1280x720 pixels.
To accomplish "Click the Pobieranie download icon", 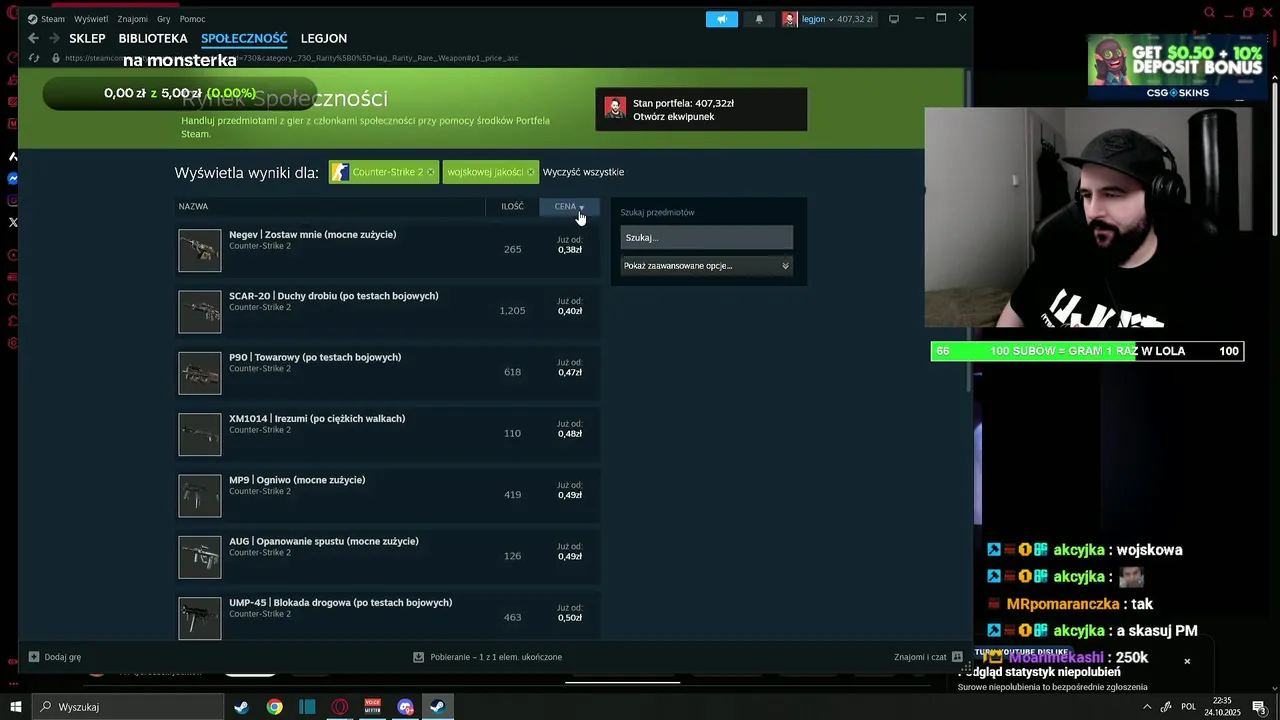I will pyautogui.click(x=419, y=657).
